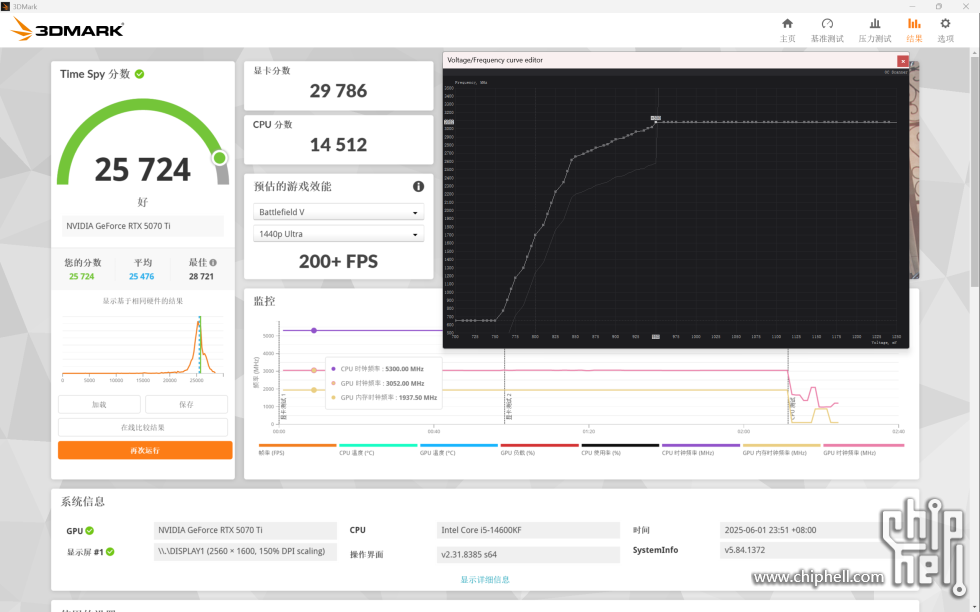Click the score distribution histogram chart
Screen dimensions: 980x612
[142, 346]
